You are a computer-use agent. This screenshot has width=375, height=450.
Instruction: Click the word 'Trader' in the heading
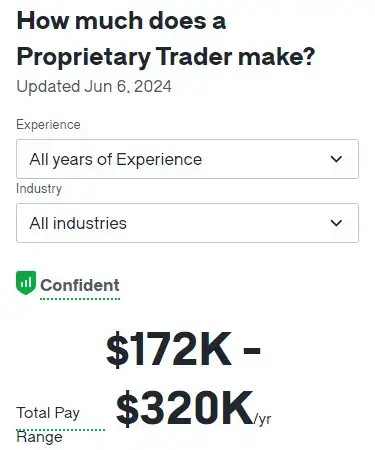pyautogui.click(x=194, y=56)
